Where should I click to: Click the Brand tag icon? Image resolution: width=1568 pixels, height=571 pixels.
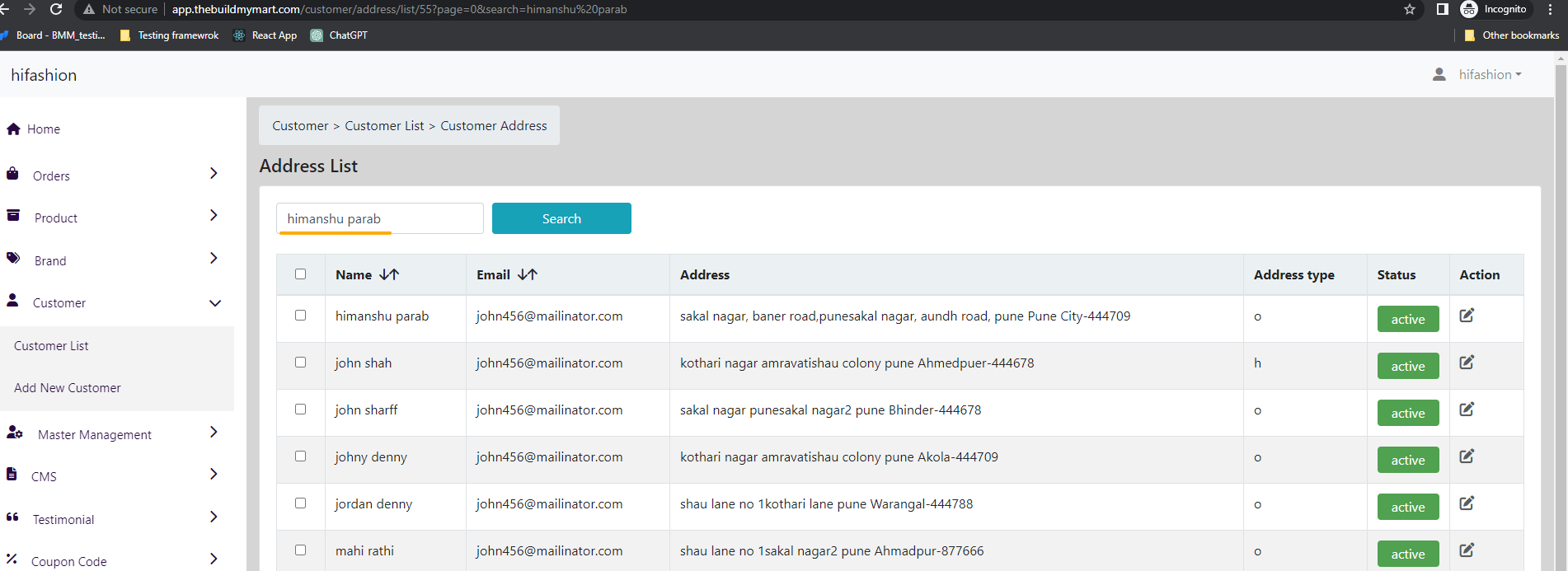point(13,258)
